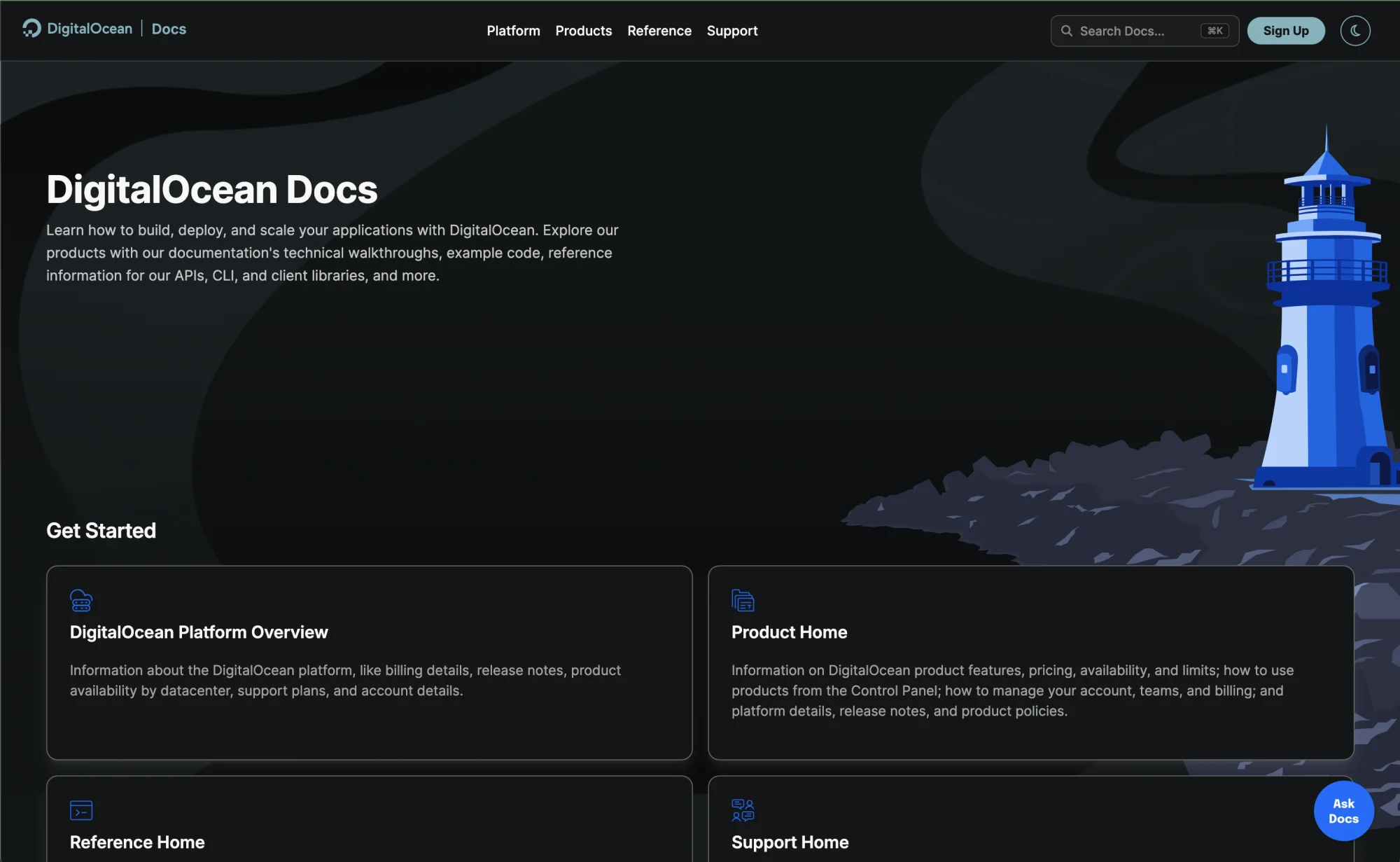Toggle dark mode moon icon

click(1355, 31)
